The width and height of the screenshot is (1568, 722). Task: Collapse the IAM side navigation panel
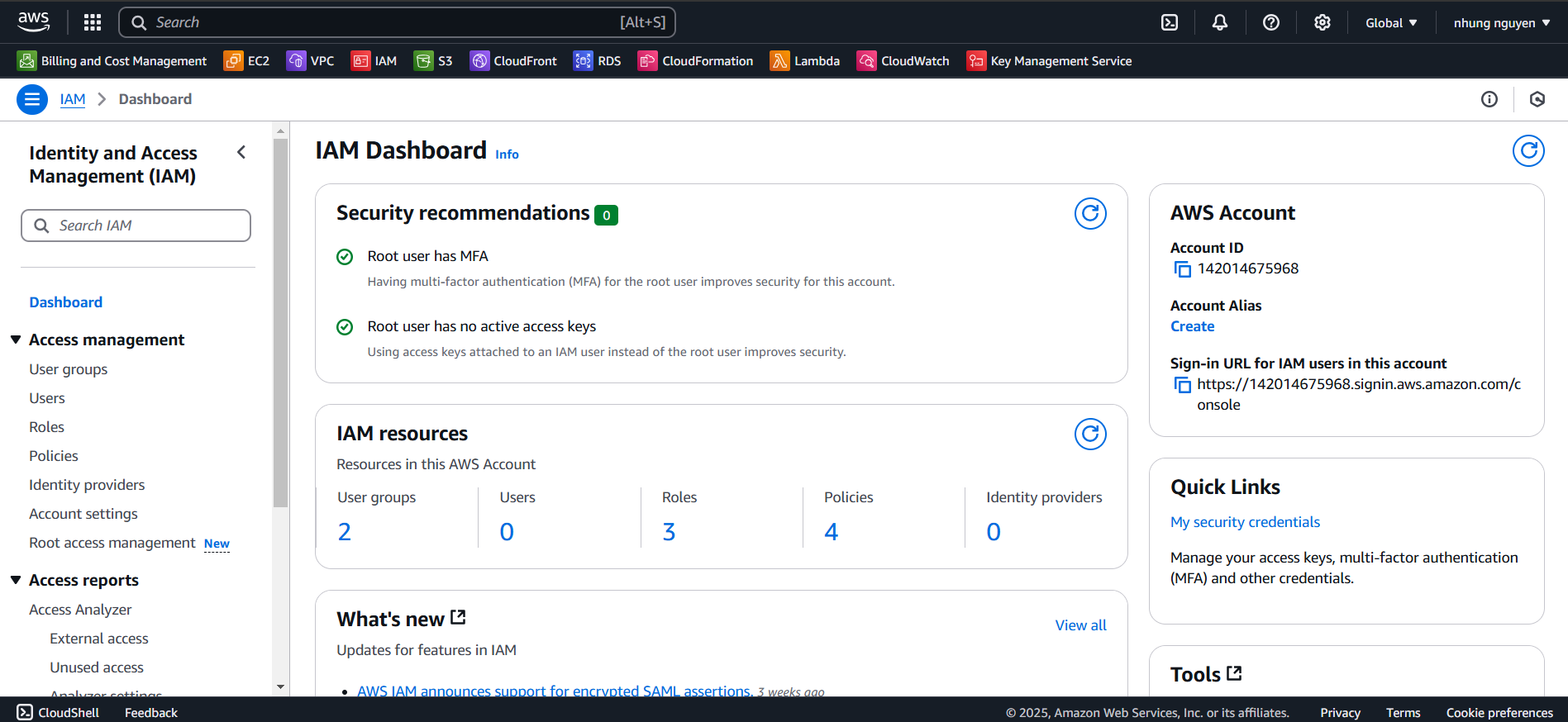(241, 152)
